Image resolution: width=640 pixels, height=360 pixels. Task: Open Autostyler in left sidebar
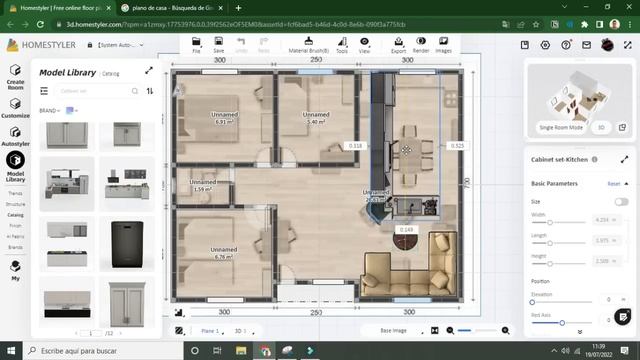pyautogui.click(x=16, y=136)
